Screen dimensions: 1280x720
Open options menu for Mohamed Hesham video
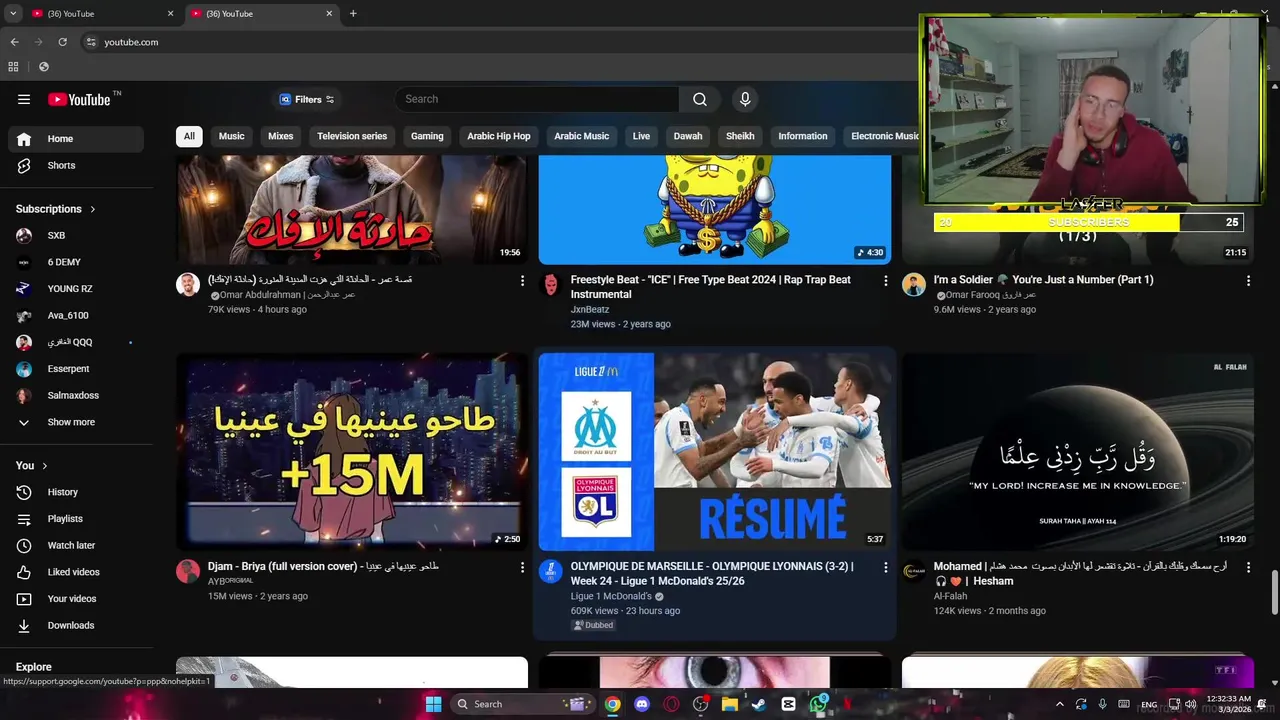[1248, 567]
